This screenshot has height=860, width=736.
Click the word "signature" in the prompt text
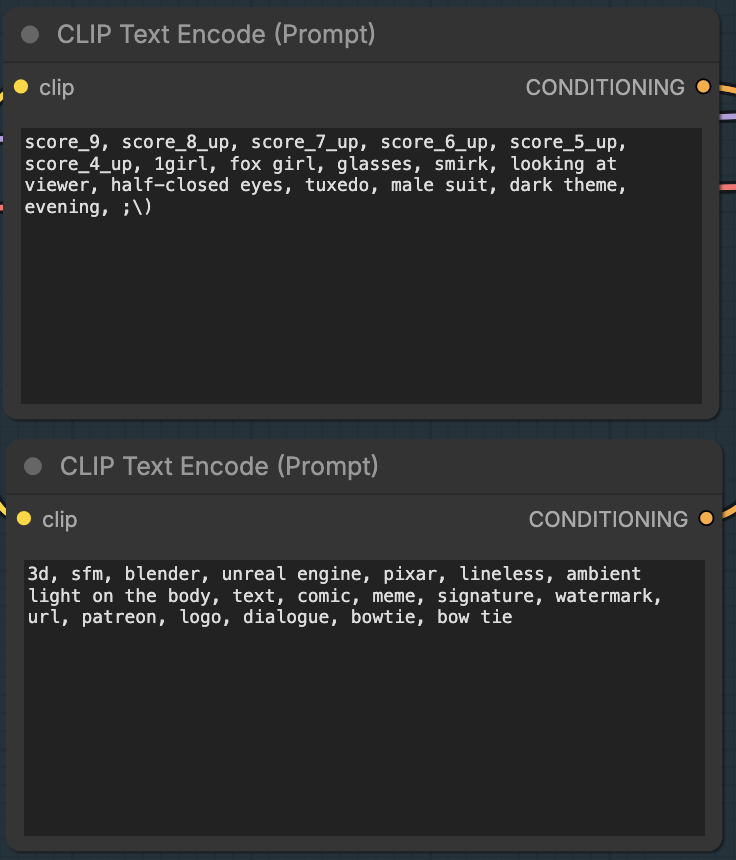pyautogui.click(x=490, y=596)
